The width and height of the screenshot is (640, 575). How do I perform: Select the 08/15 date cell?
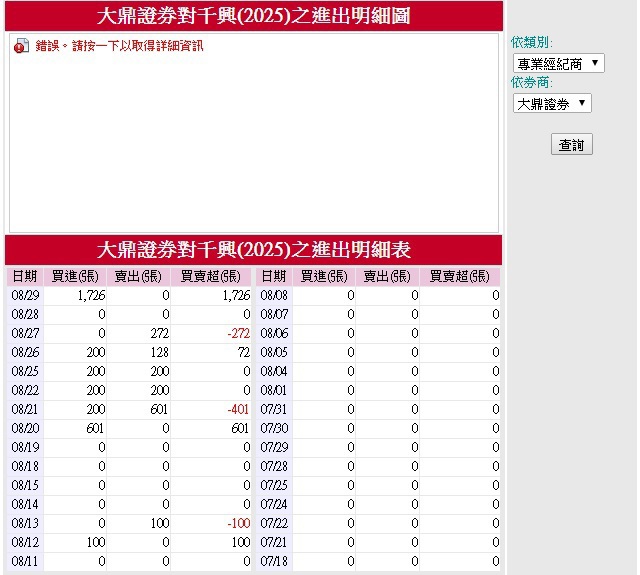click(25, 485)
